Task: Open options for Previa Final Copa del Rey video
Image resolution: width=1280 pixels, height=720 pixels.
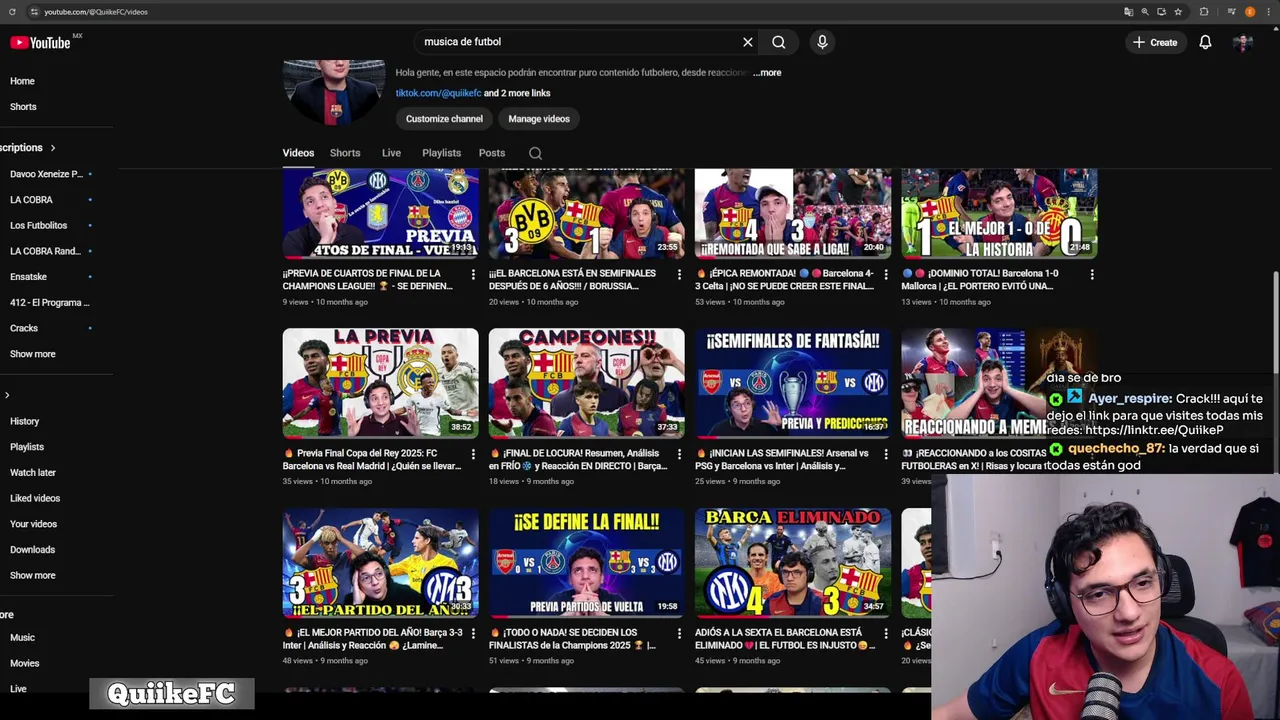Action: point(473,454)
